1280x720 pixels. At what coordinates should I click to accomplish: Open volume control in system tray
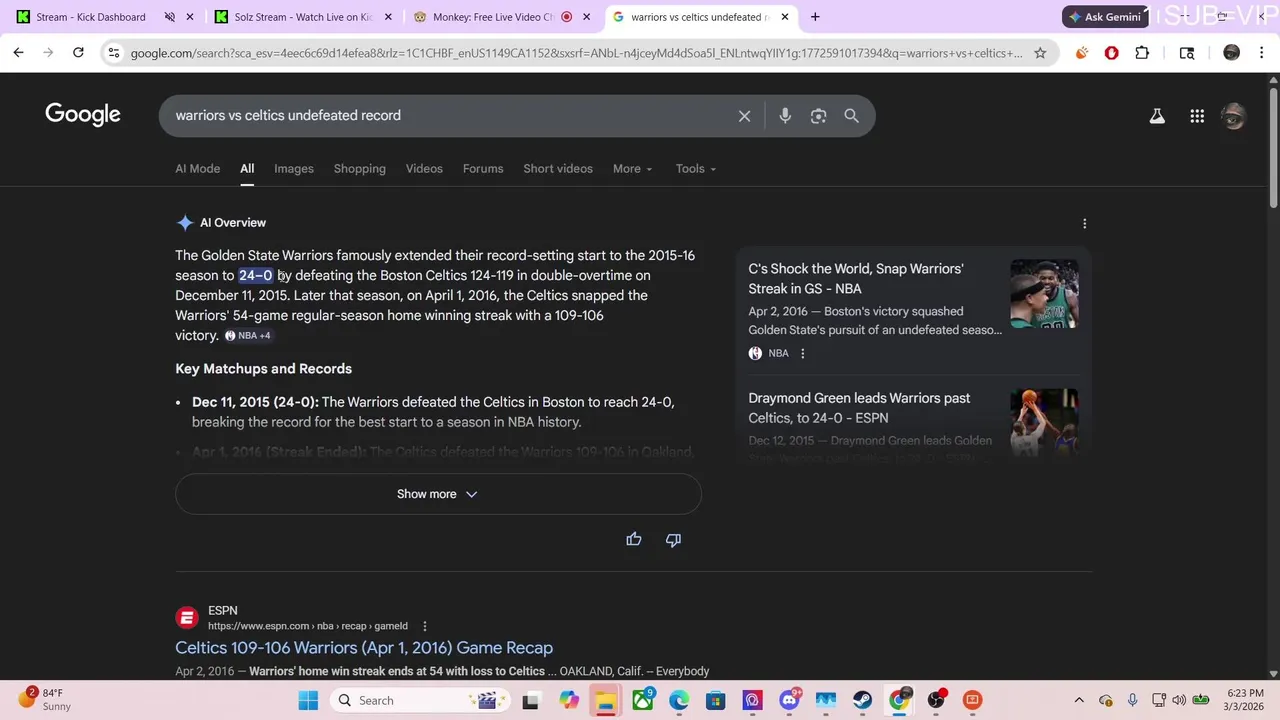click(x=1180, y=700)
